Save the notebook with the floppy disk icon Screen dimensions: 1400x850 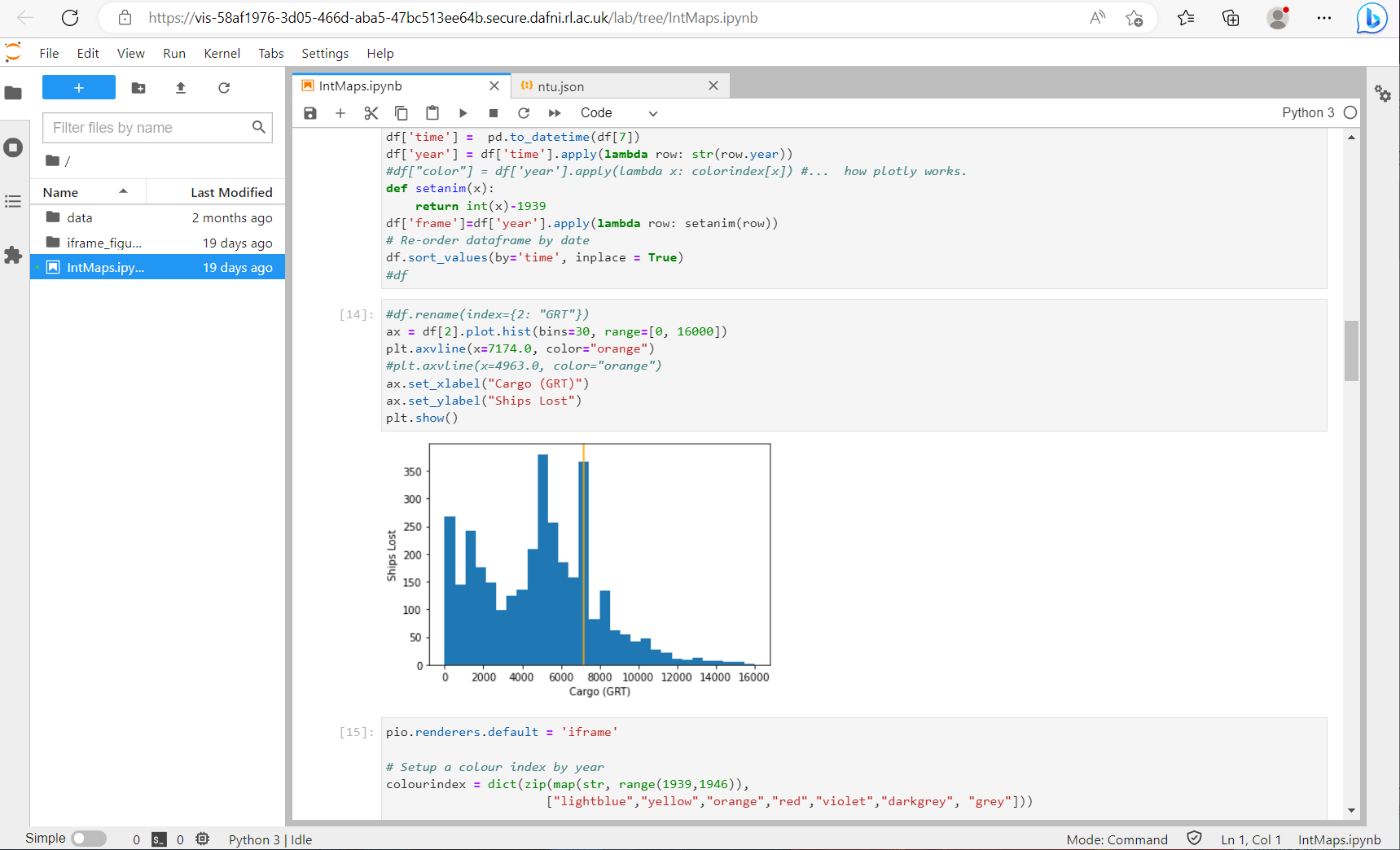pyautogui.click(x=310, y=113)
